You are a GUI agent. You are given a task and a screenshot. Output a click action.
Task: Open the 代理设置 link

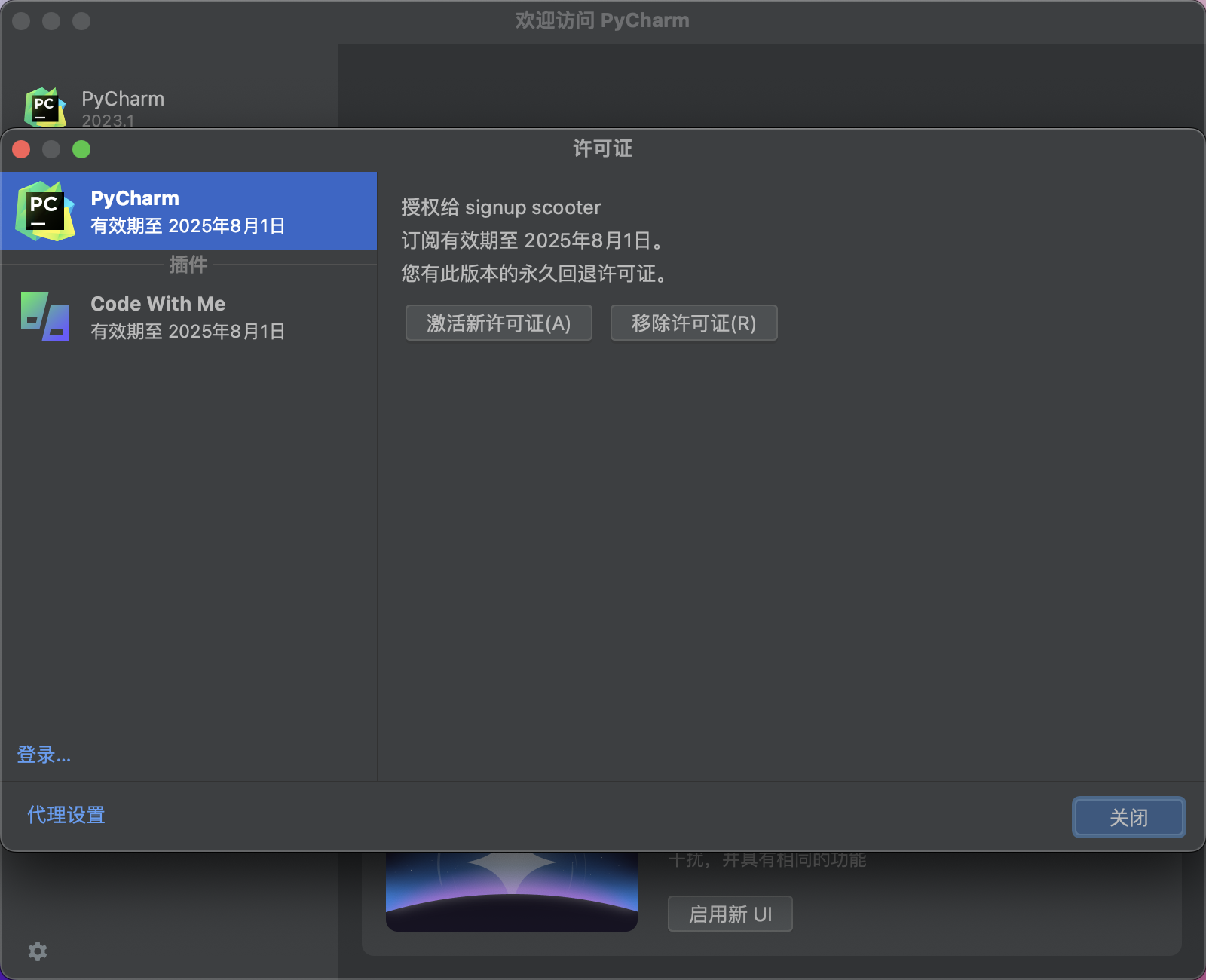[66, 815]
